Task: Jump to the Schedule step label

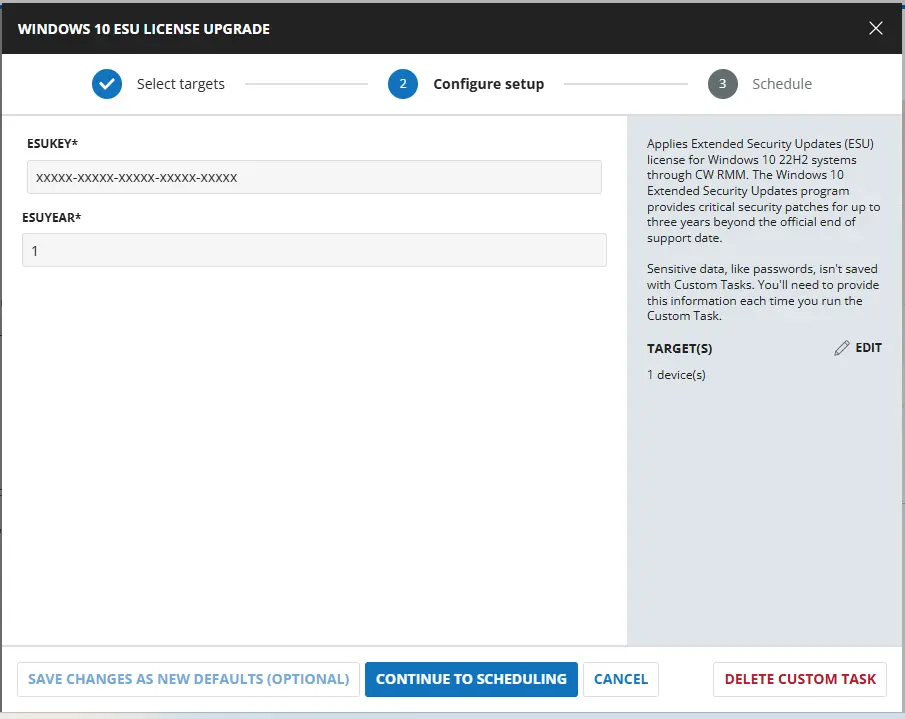Action: (x=781, y=84)
